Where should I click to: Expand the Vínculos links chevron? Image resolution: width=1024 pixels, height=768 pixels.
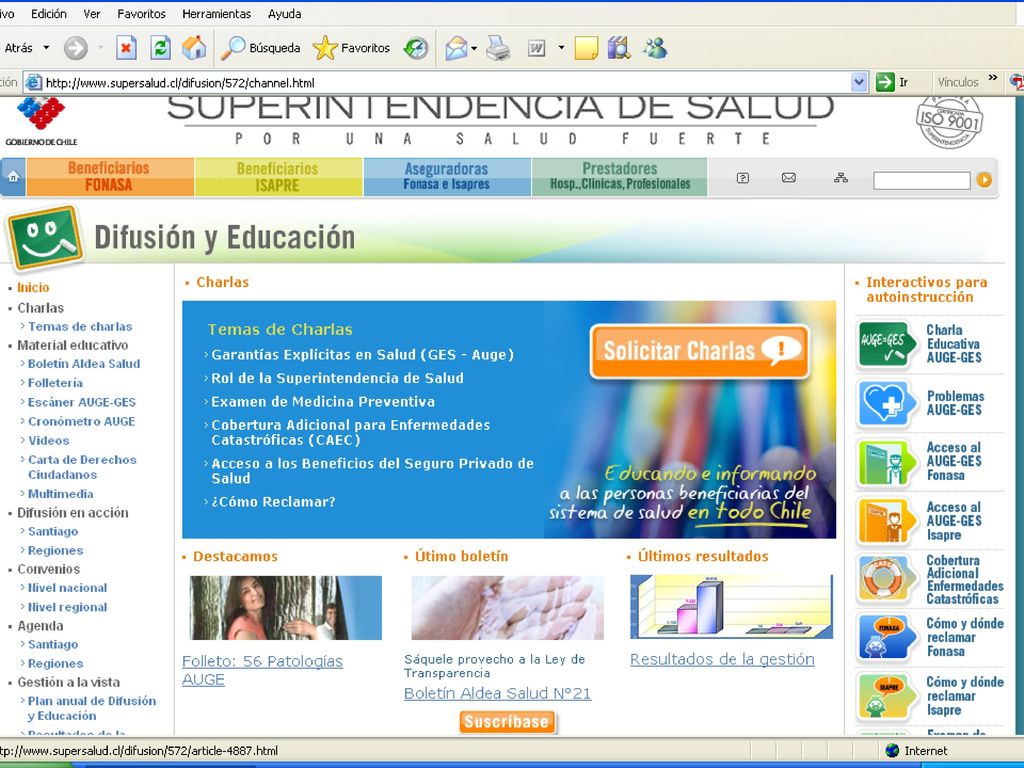tap(993, 78)
